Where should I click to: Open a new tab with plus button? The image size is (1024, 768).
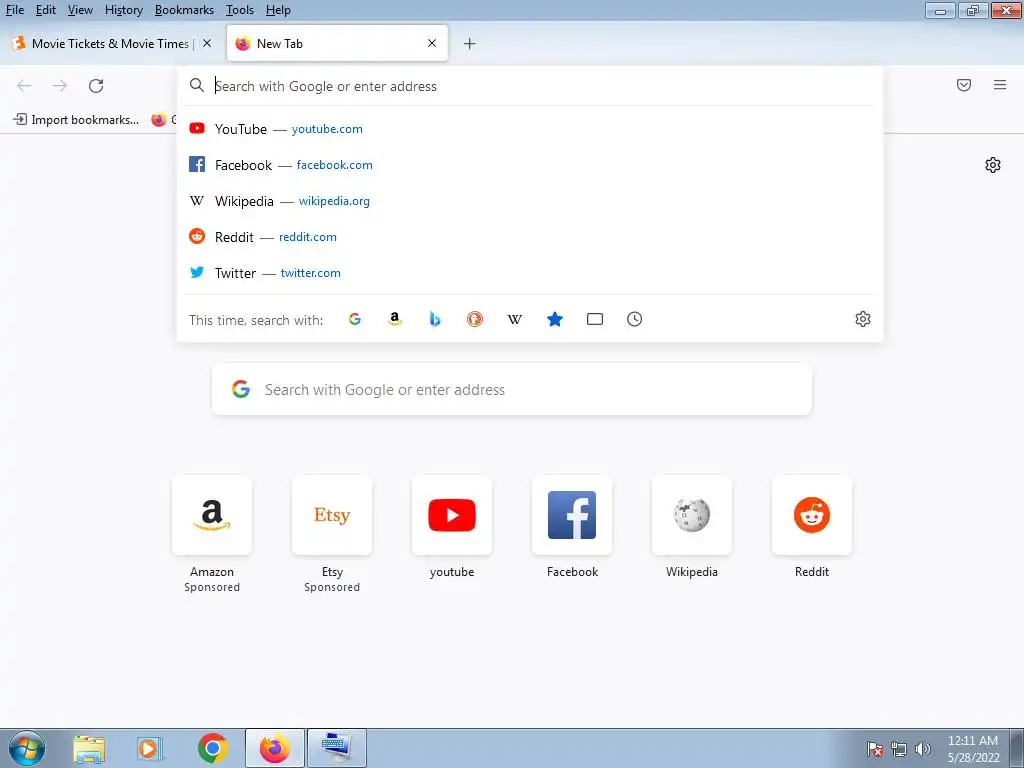[470, 44]
